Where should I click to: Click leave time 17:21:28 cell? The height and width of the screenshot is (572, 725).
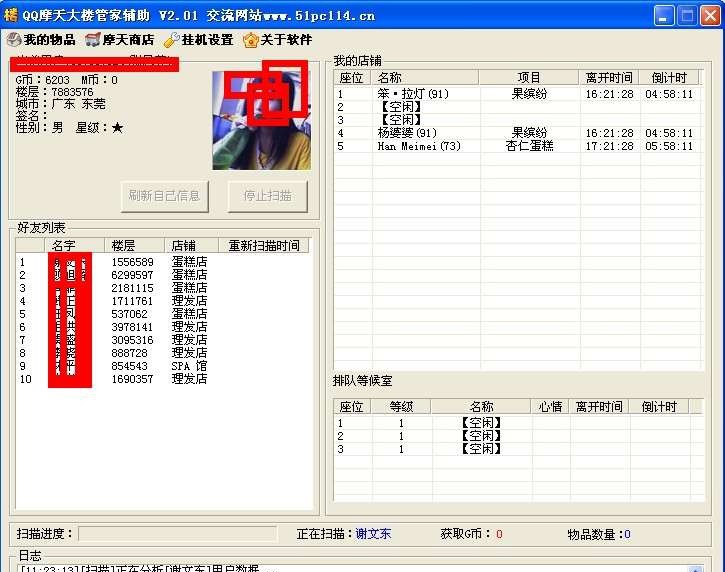click(x=609, y=147)
